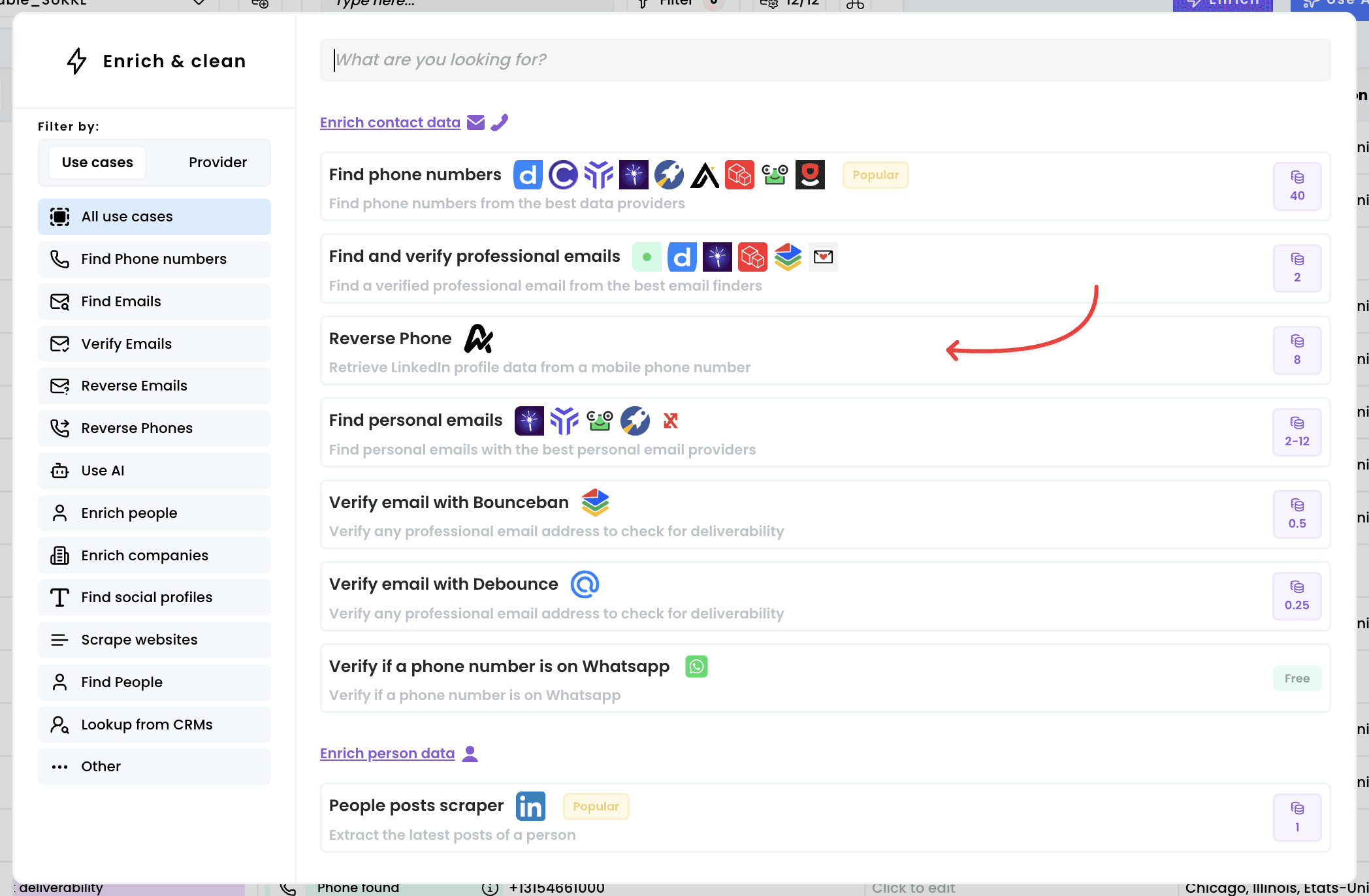1369x896 pixels.
Task: Click the WhatsApp icon in the verify row
Action: (696, 666)
